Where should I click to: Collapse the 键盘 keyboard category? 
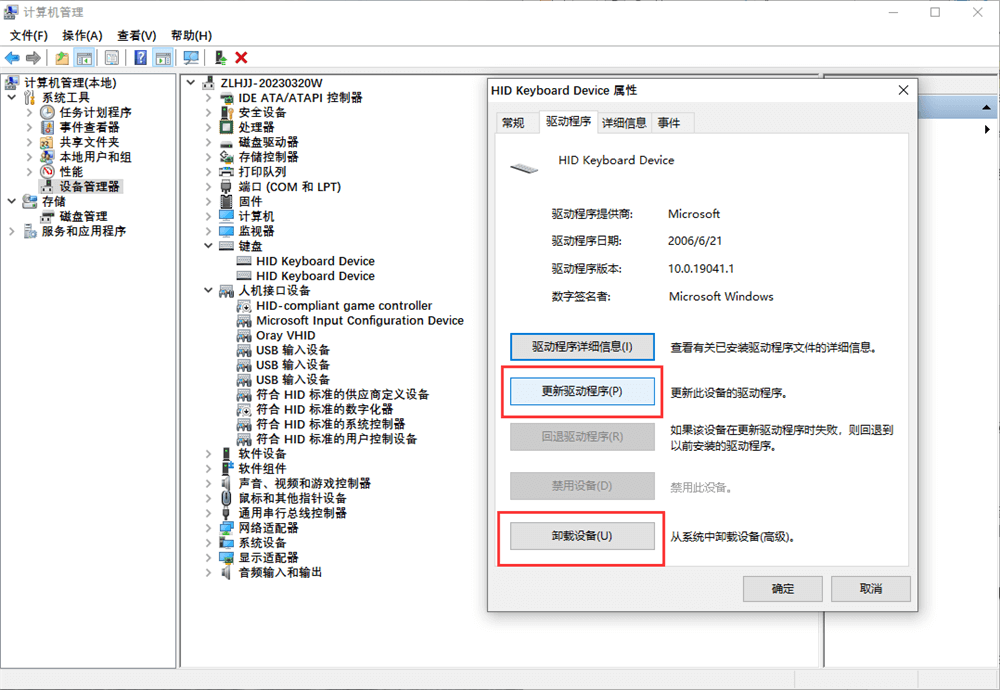point(208,246)
